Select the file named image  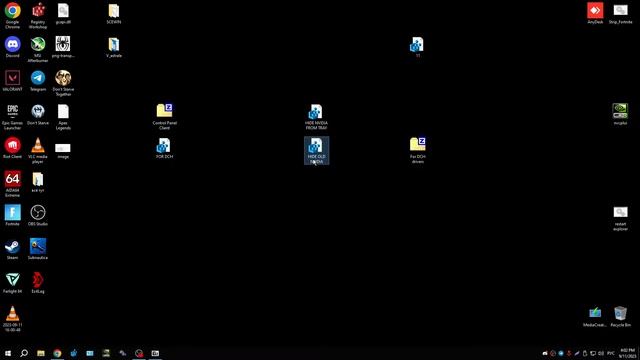pos(63,150)
